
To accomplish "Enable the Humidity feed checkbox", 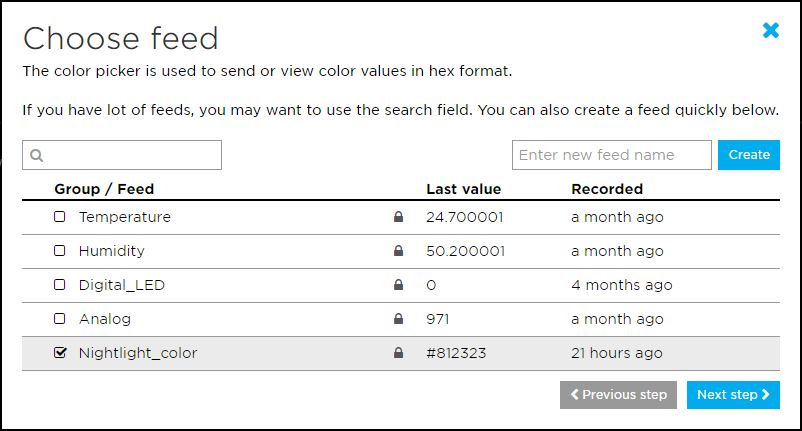I will (60, 251).
